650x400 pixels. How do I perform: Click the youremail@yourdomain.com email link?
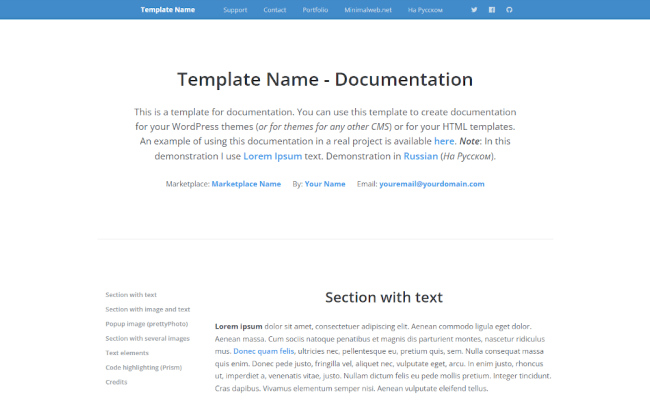(x=432, y=184)
